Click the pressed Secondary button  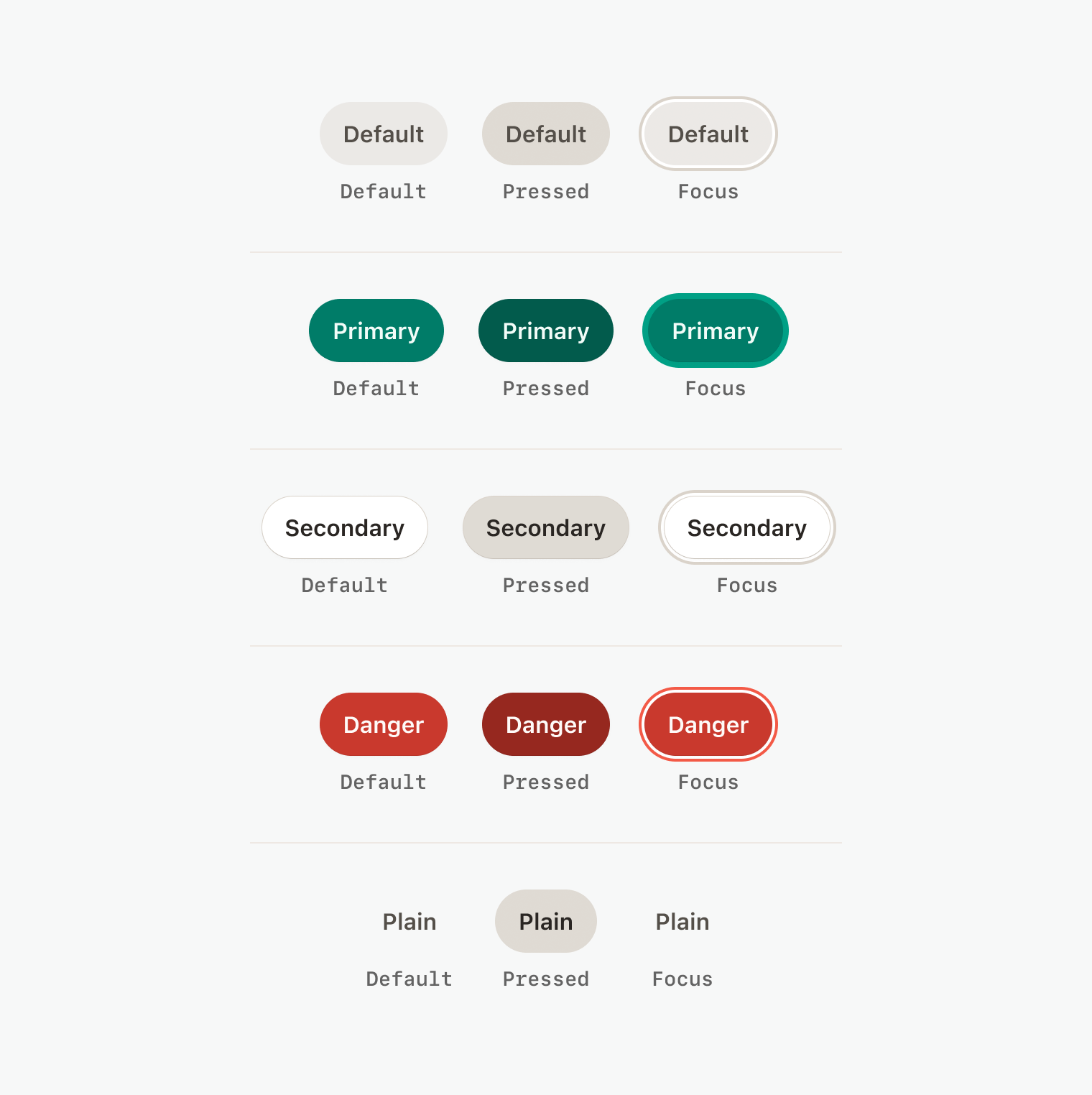(545, 527)
